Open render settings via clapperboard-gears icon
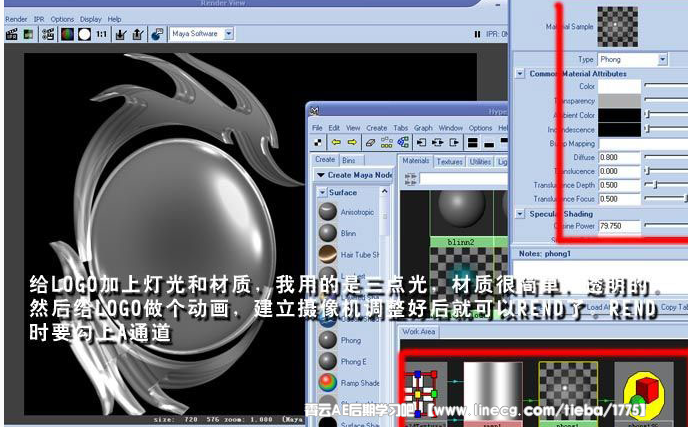 [48, 34]
